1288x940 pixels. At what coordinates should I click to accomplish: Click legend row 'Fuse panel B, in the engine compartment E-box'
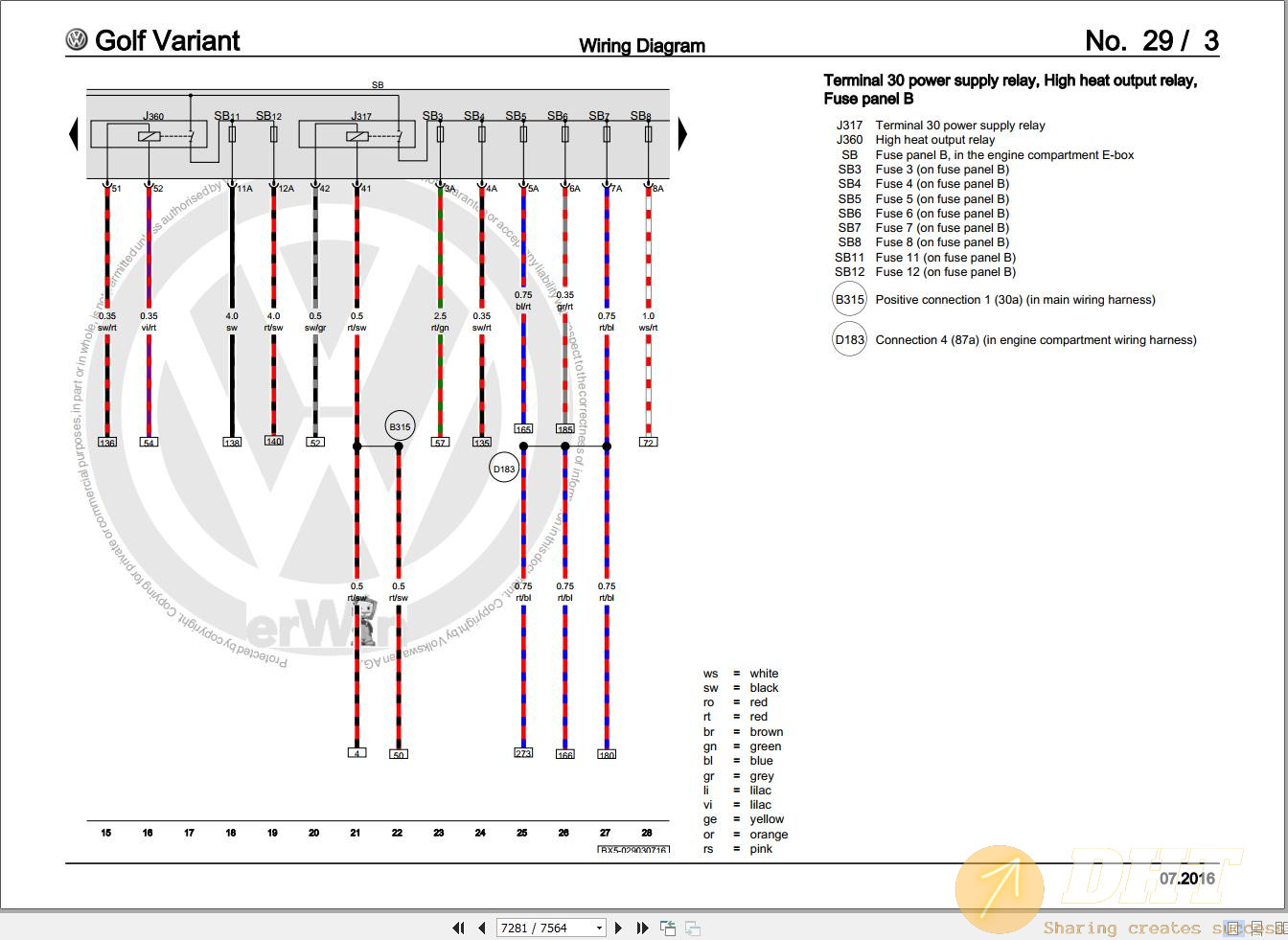987,154
